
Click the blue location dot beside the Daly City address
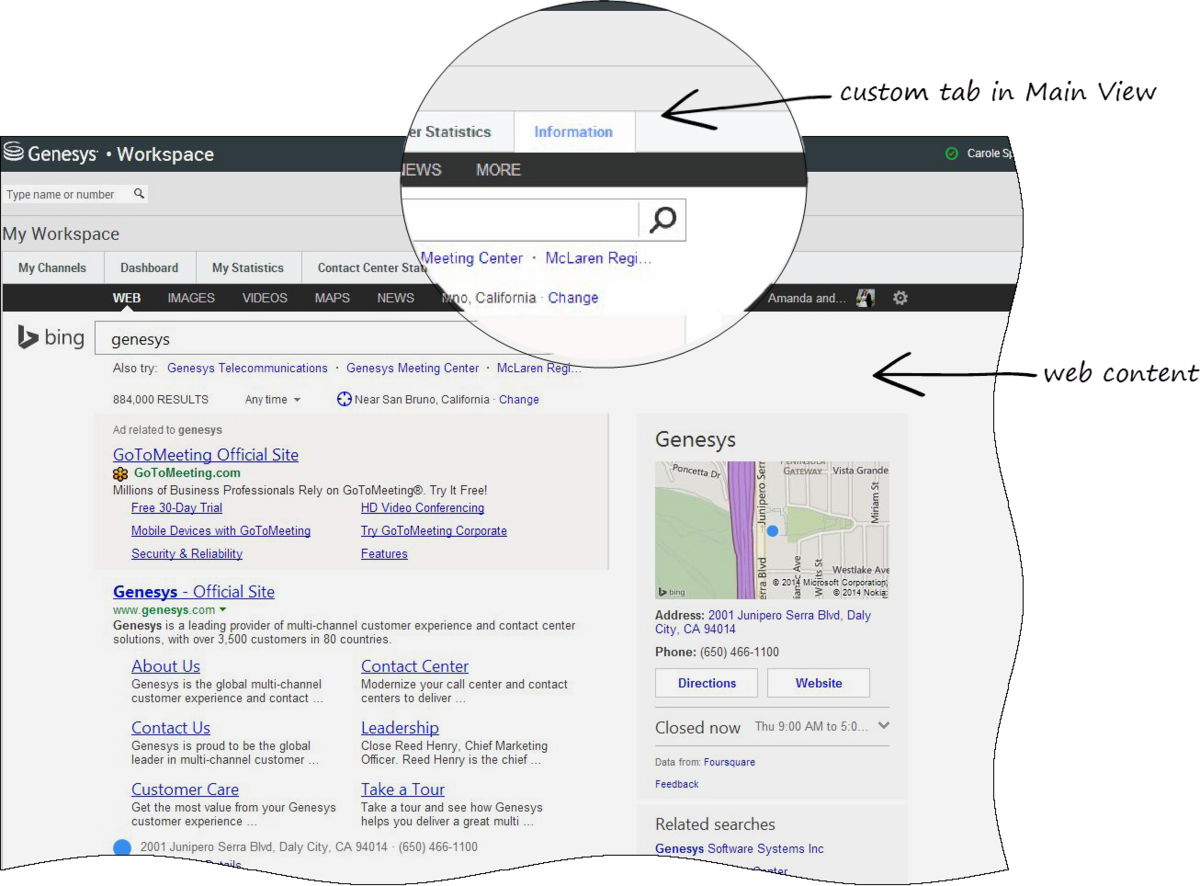pos(122,848)
